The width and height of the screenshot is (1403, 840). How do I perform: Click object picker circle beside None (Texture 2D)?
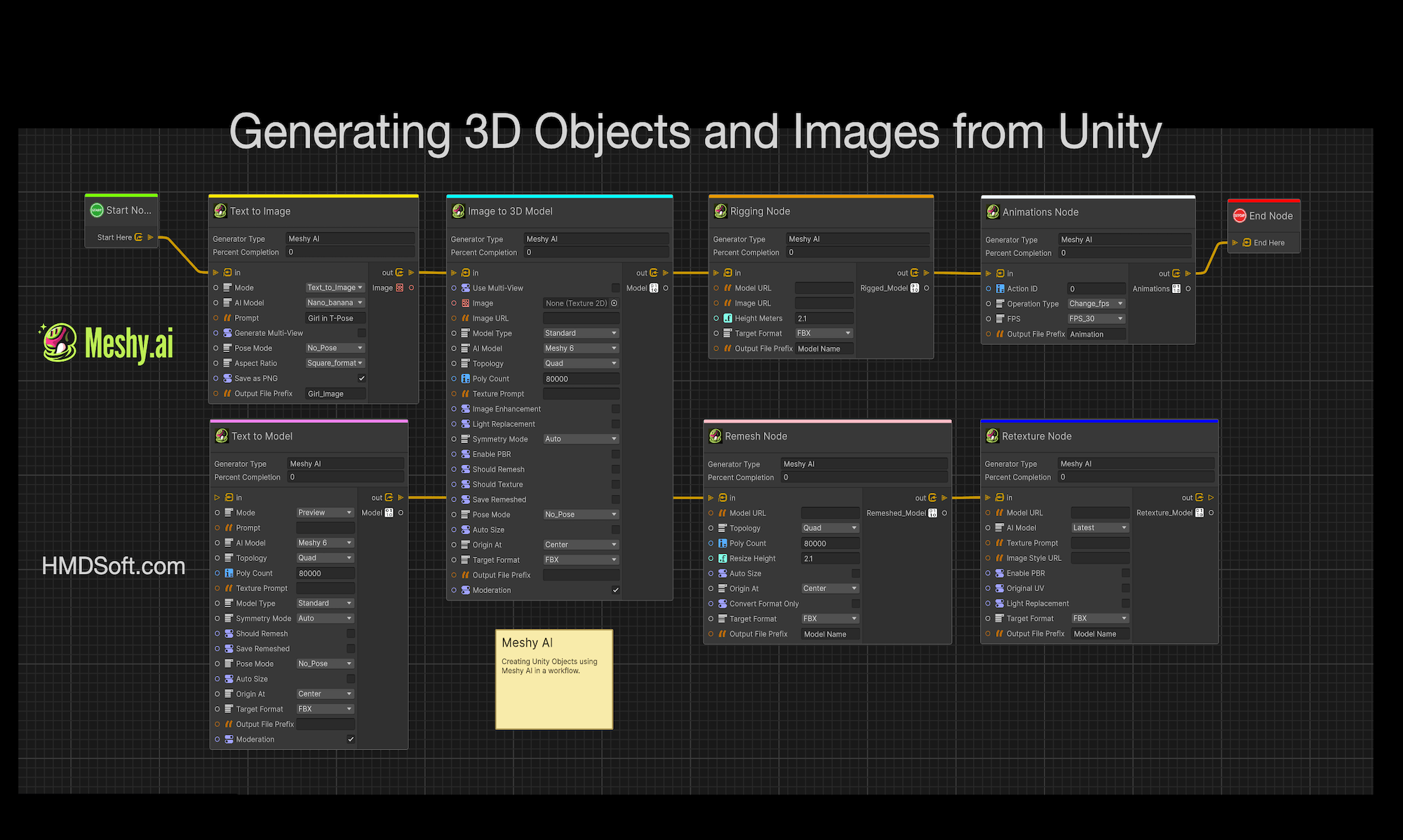point(614,304)
